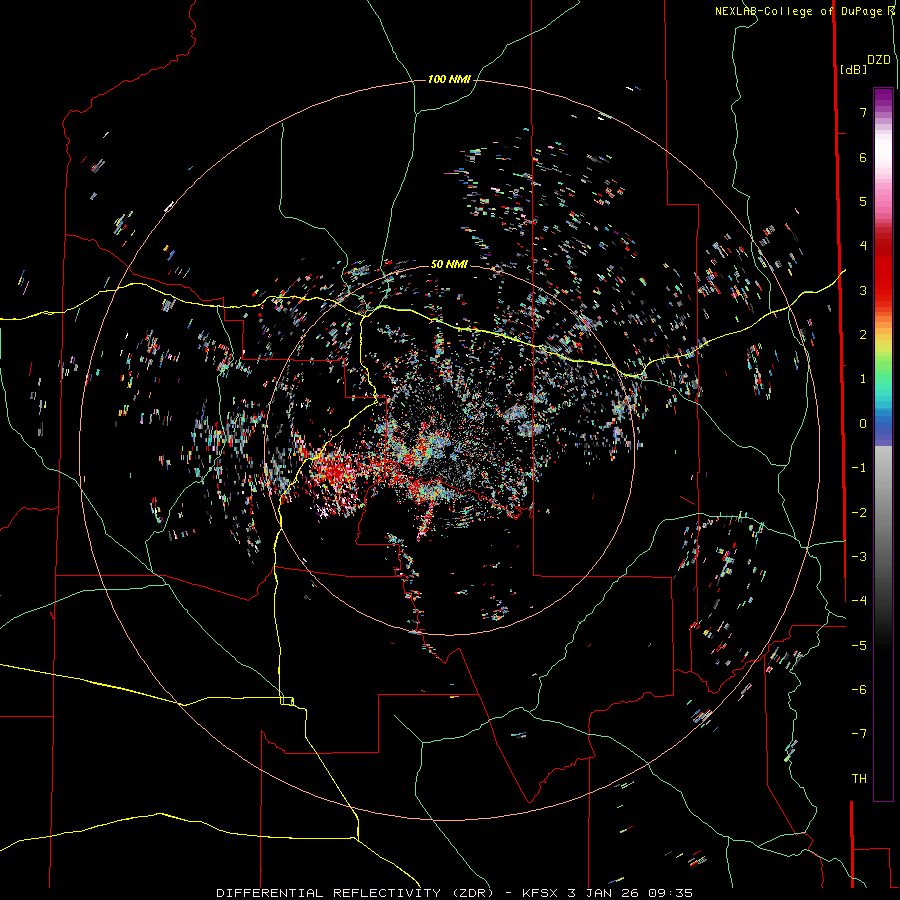Click the 100 NMI range ring label

[449, 79]
